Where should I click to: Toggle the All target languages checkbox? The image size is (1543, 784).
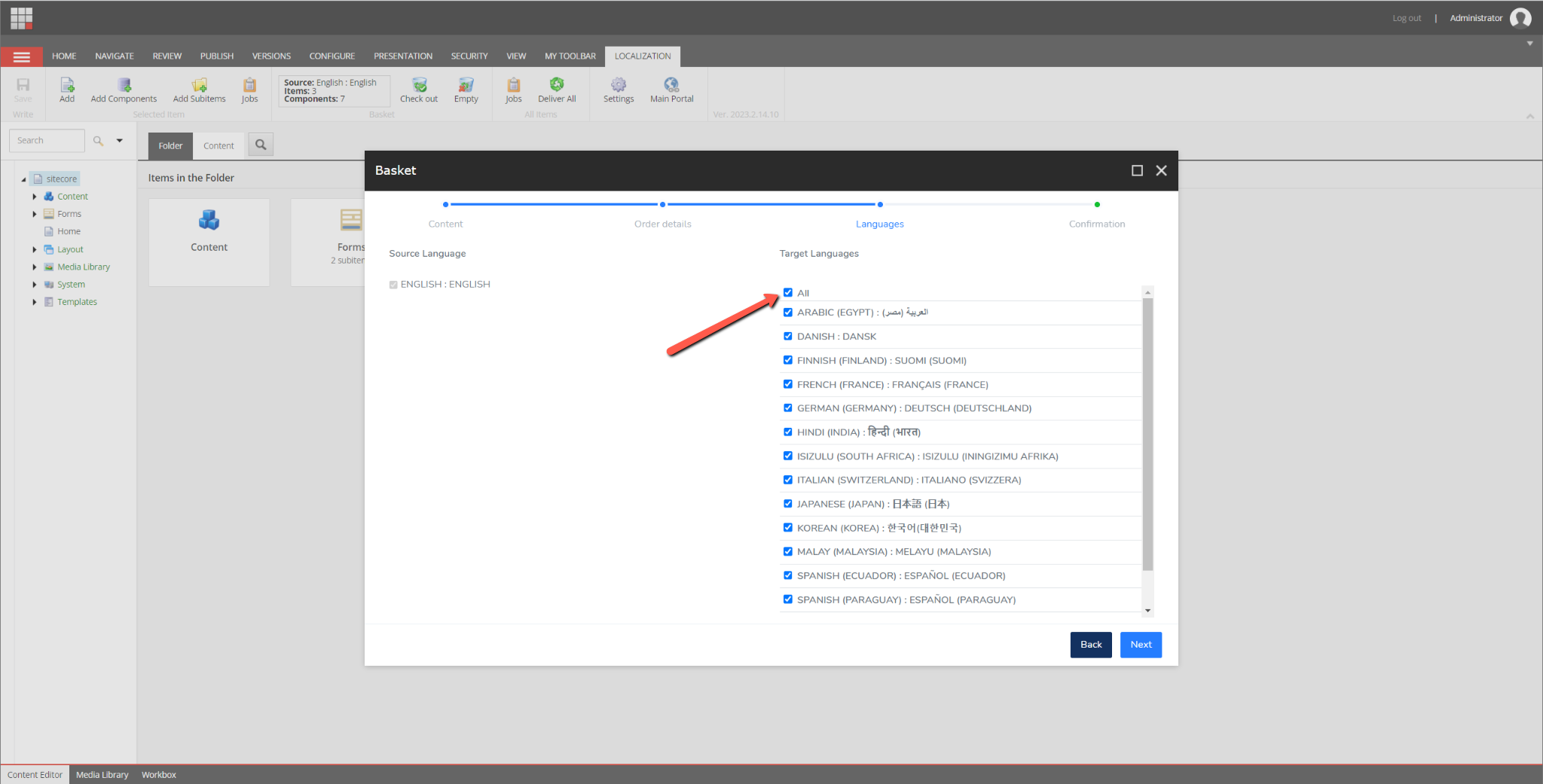click(x=788, y=292)
